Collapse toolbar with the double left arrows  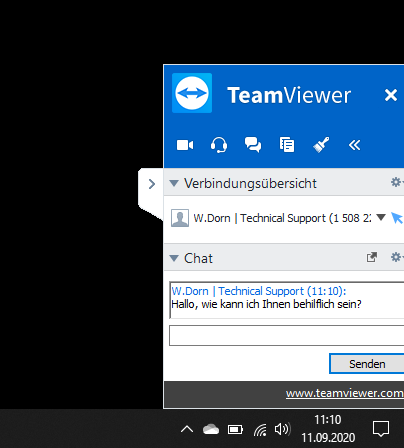coord(354,145)
